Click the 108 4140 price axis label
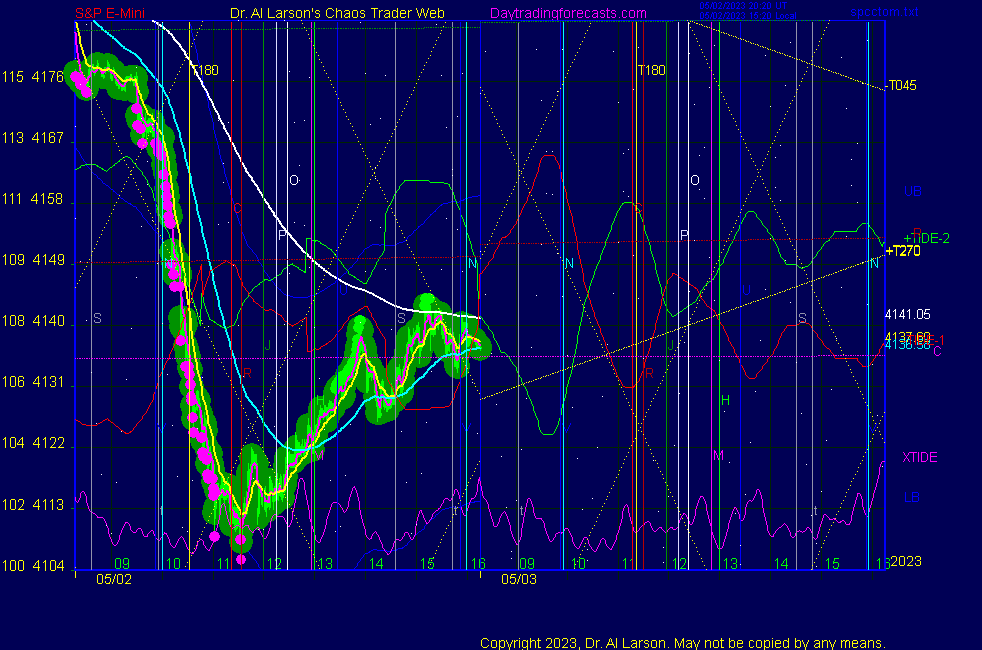 click(32, 322)
